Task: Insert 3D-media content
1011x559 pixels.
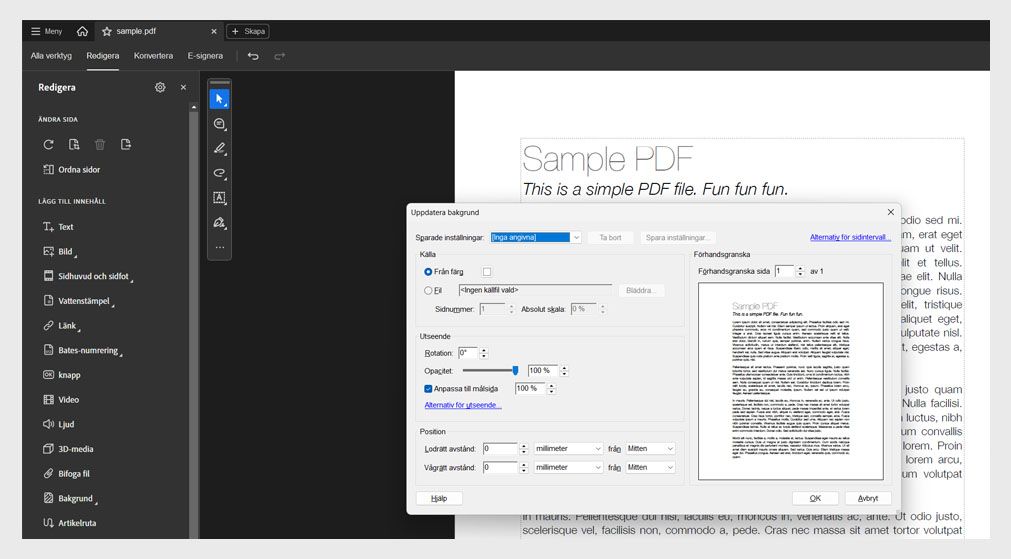Action: click(x=68, y=449)
